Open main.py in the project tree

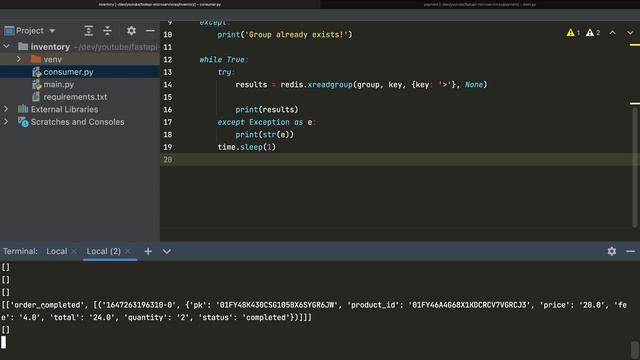[58, 84]
